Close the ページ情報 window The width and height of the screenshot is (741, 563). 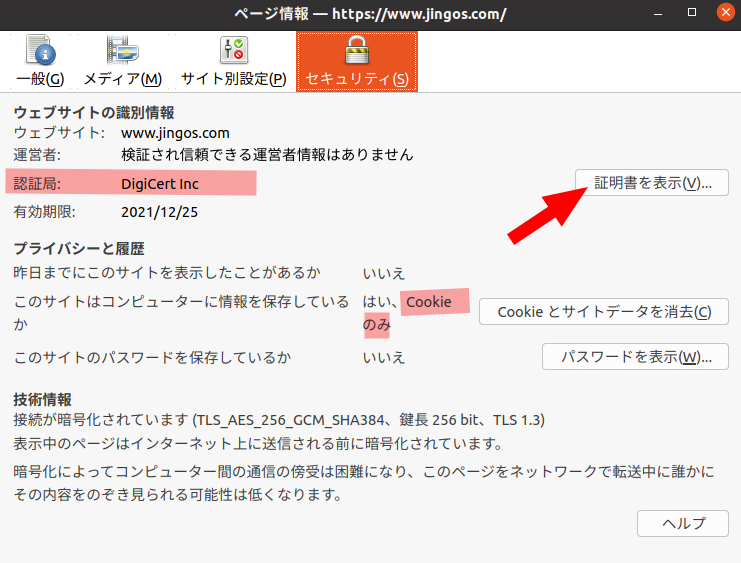point(725,12)
